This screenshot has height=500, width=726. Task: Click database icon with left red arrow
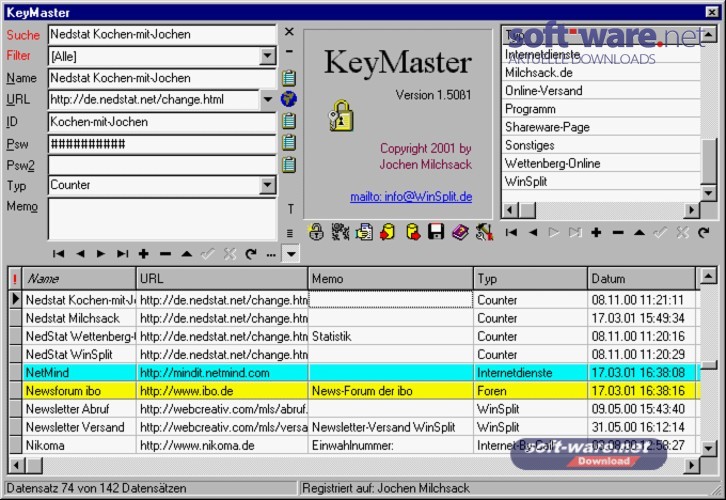[388, 232]
